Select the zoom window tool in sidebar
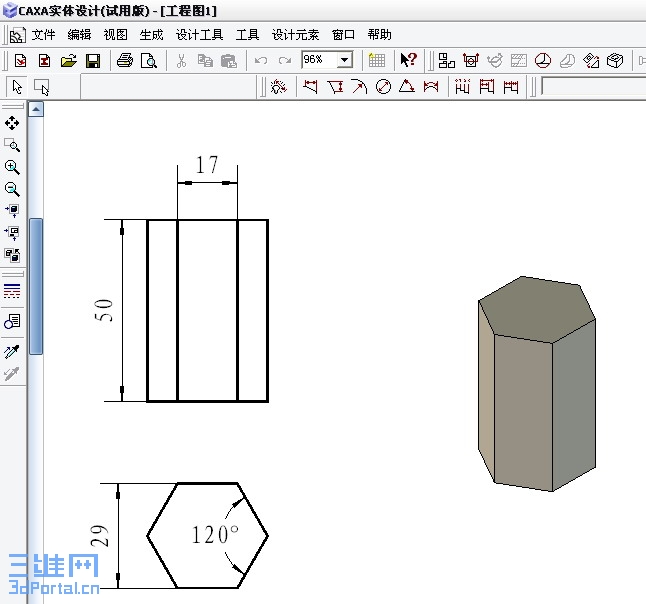Image resolution: width=646 pixels, height=604 pixels. pyautogui.click(x=12, y=145)
